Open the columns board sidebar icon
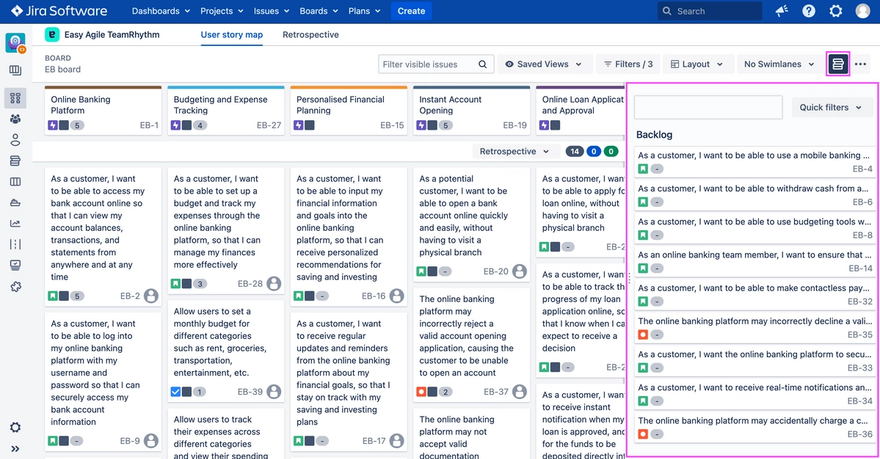The height and width of the screenshot is (459, 880). [x=15, y=182]
